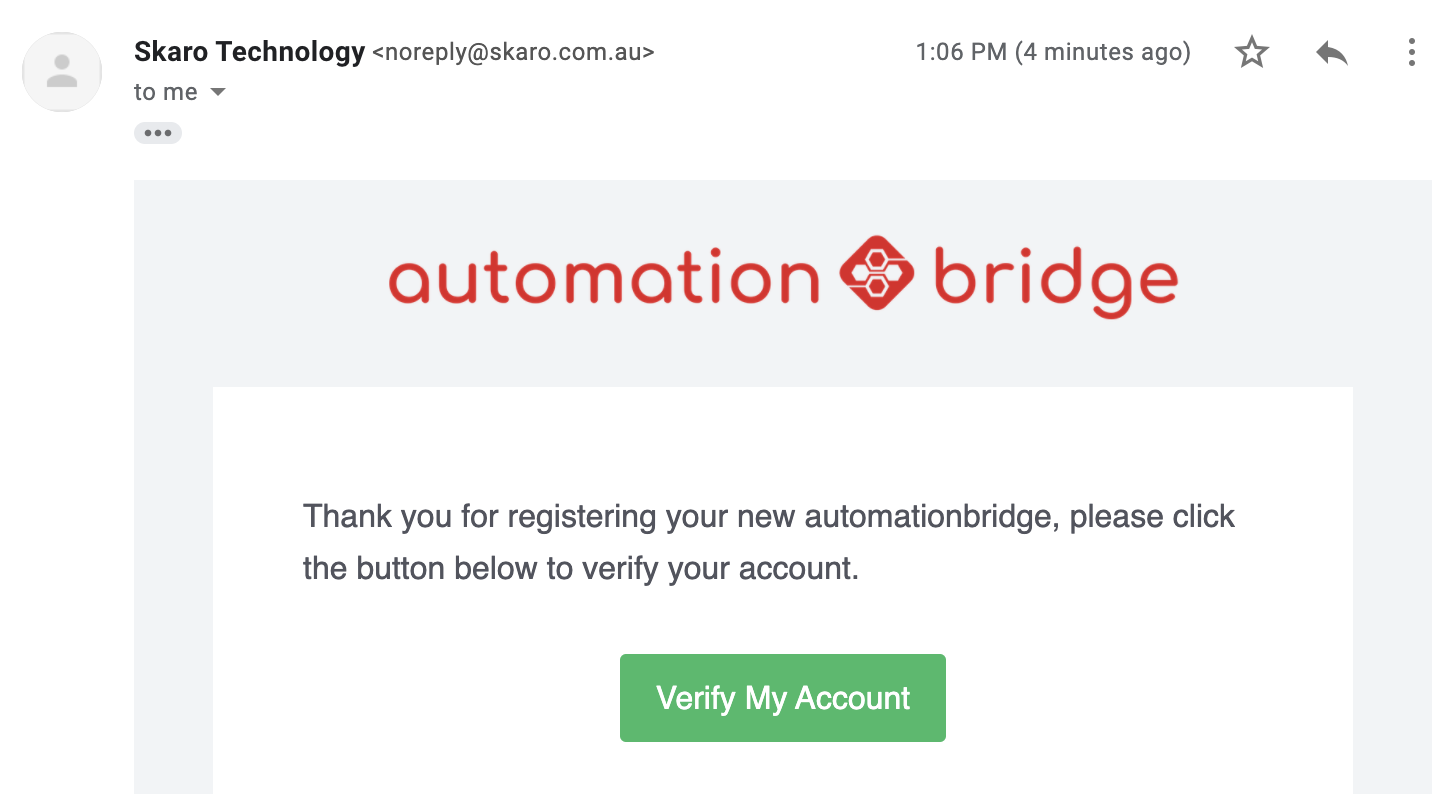1442x794 pixels.
Task: Click the Reply arrow icon
Action: click(1332, 52)
